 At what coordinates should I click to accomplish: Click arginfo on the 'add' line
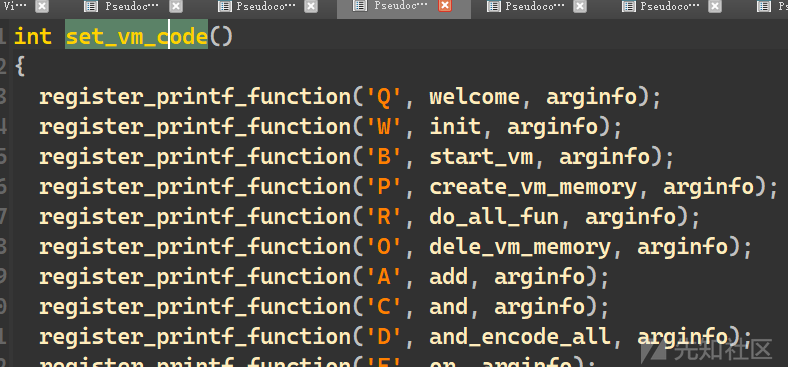[540, 277]
